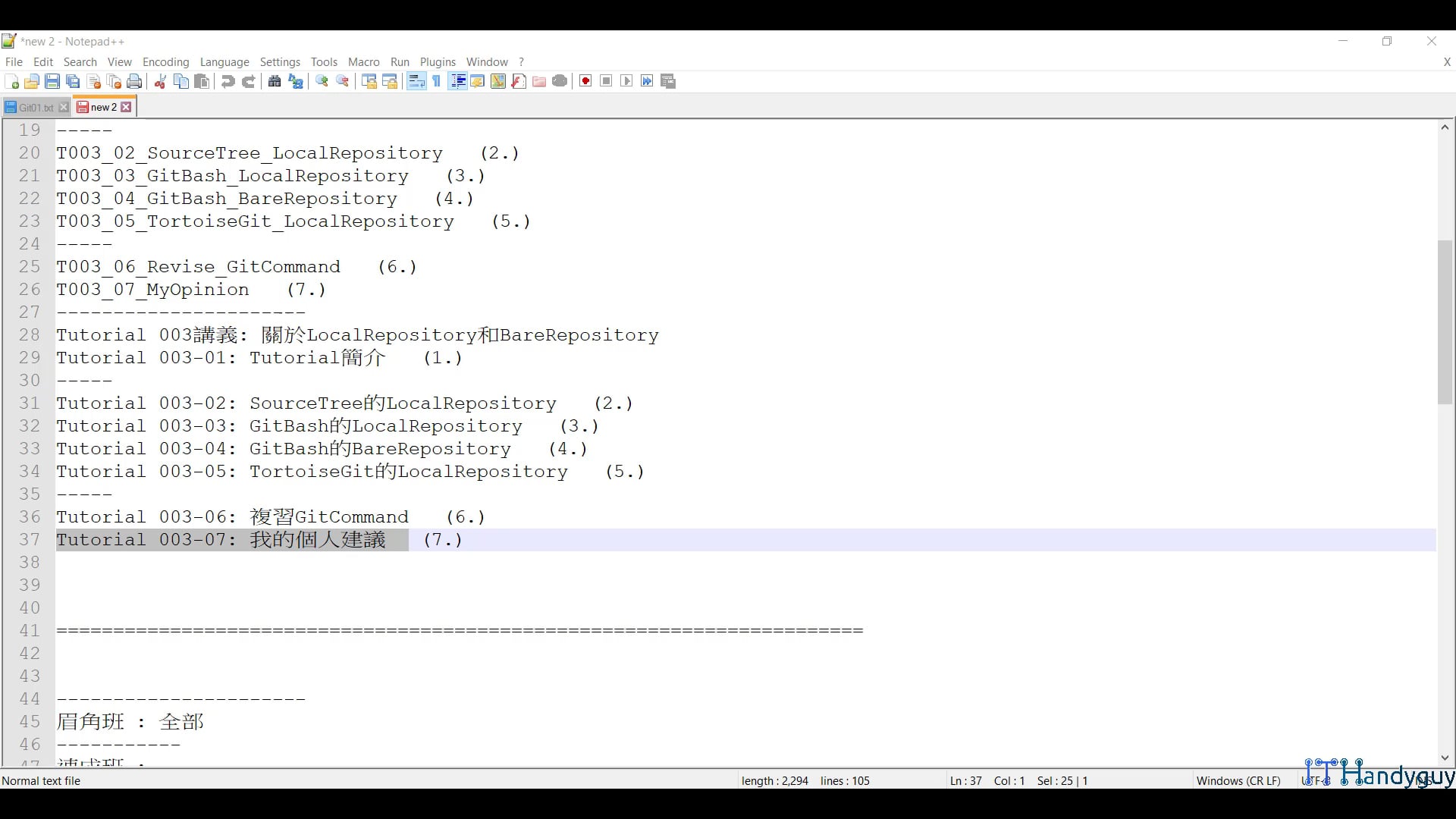The width and height of the screenshot is (1456, 819).
Task: Open the Language menu
Action: [224, 62]
